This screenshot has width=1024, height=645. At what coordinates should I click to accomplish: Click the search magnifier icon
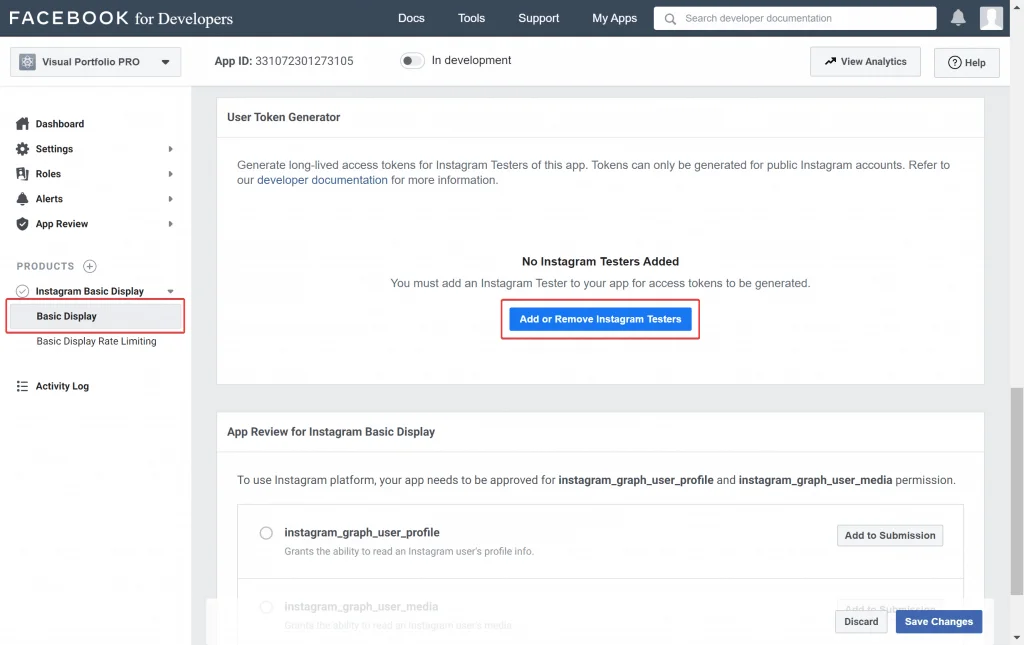click(x=669, y=19)
